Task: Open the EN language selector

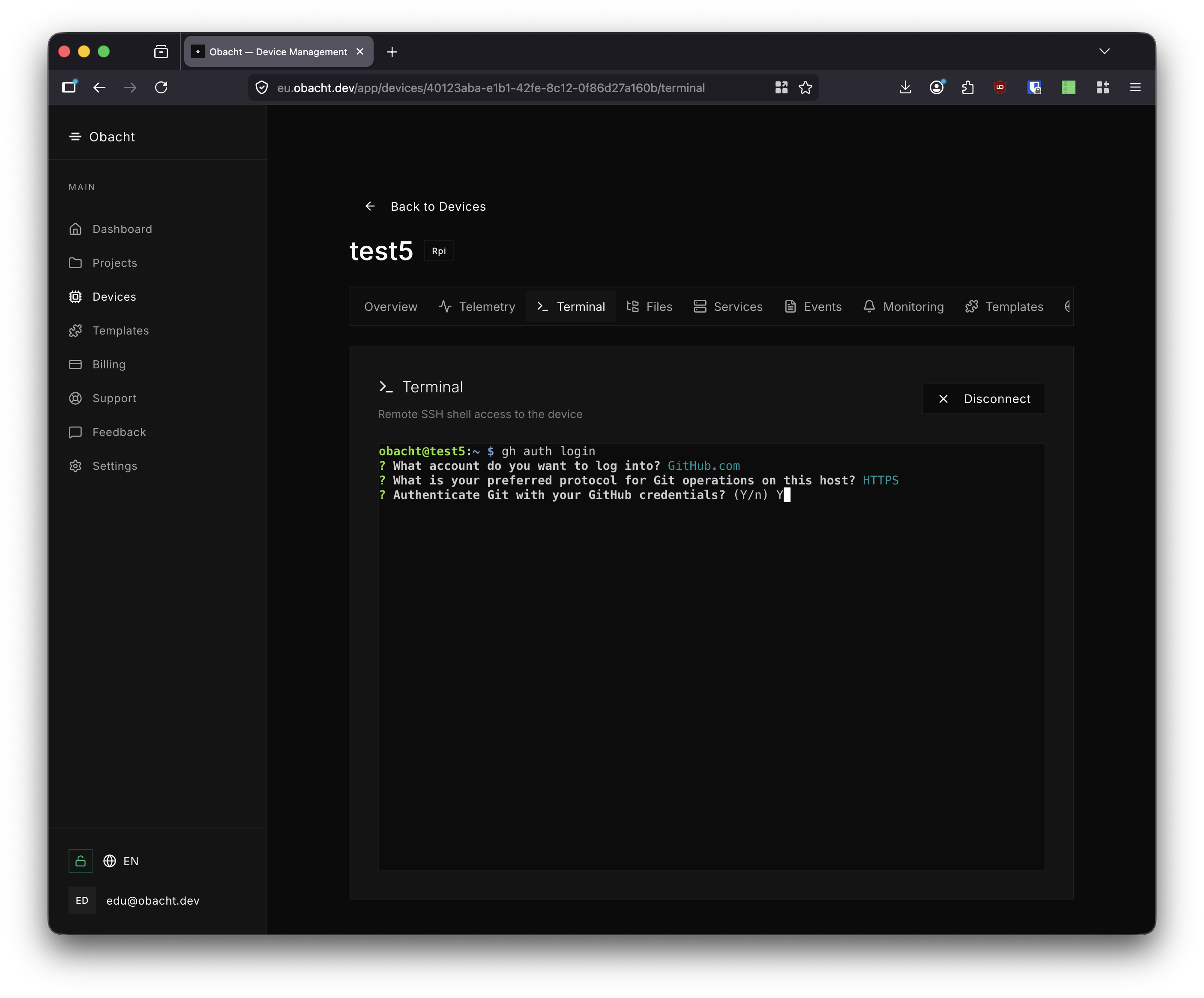Action: coord(121,861)
